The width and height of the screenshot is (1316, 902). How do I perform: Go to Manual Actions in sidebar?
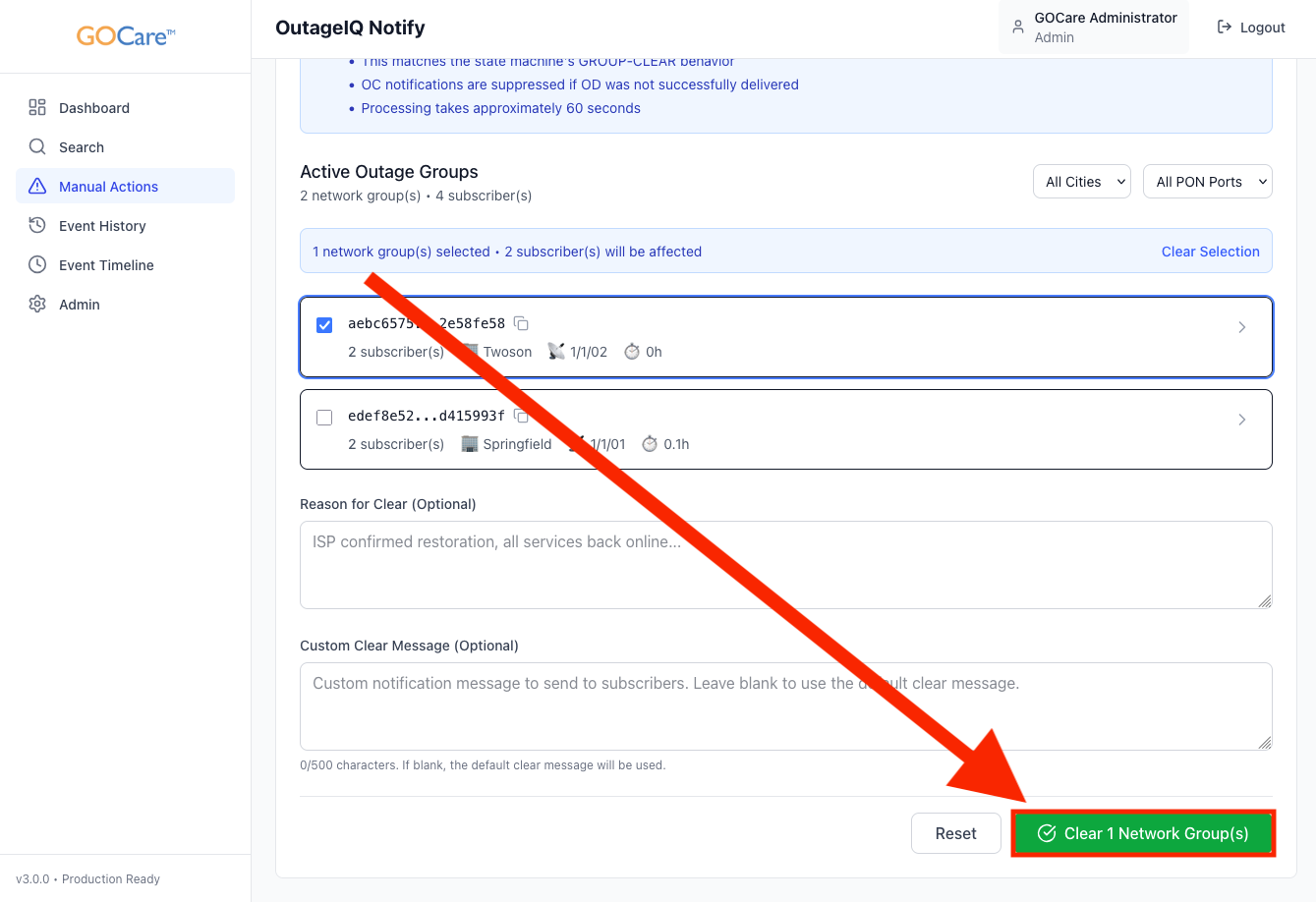(x=108, y=187)
